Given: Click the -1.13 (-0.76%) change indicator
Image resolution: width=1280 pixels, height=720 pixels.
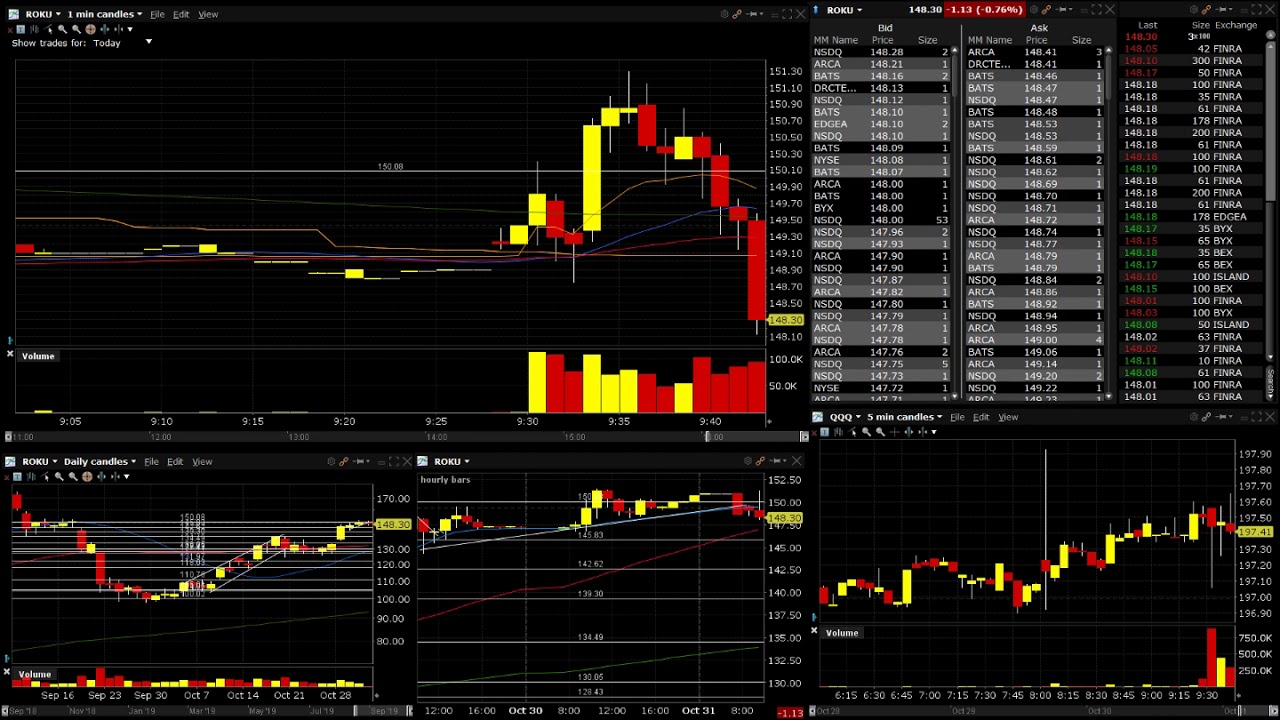Looking at the screenshot, I should (986, 10).
